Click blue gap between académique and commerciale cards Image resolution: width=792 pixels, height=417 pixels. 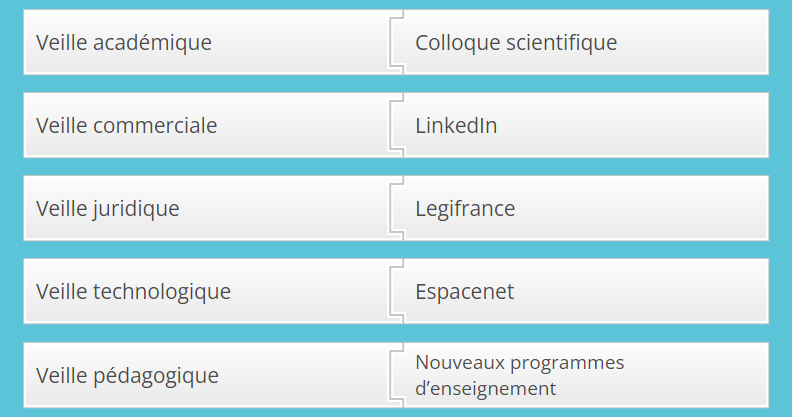[x=200, y=84]
